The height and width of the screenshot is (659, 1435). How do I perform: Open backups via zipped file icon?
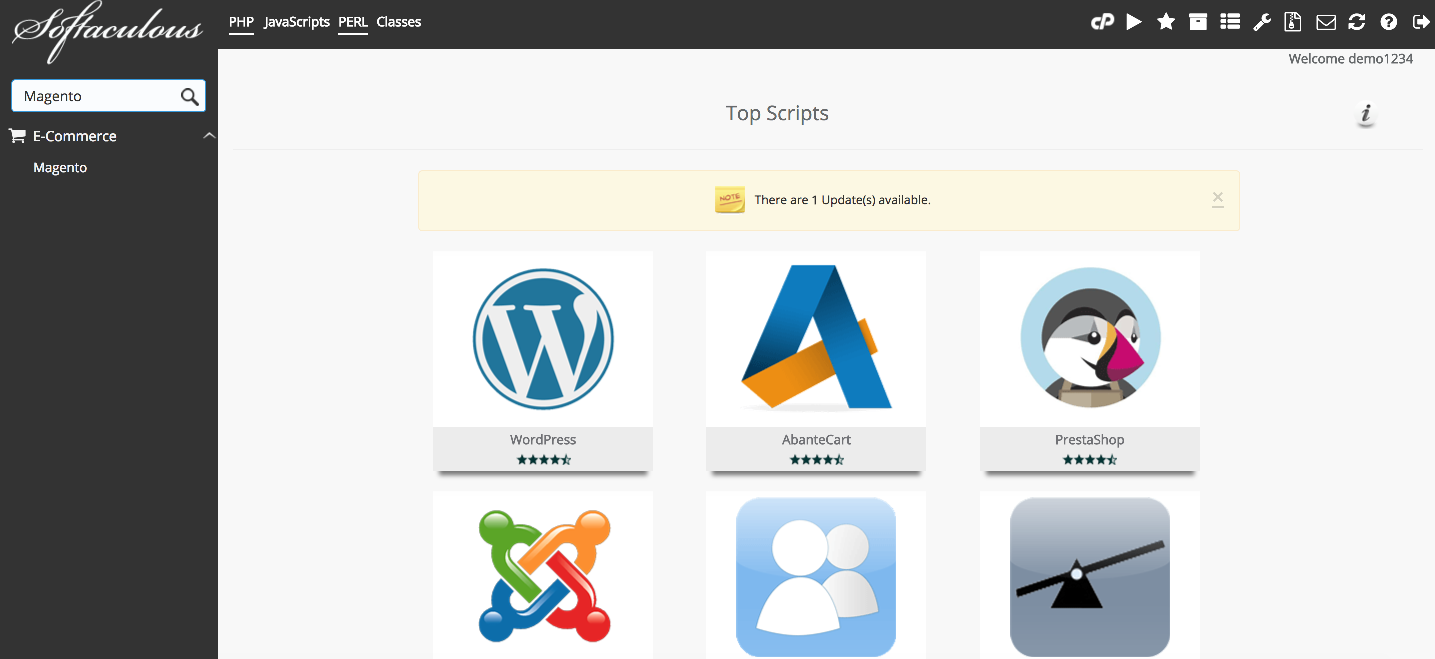click(x=1293, y=22)
